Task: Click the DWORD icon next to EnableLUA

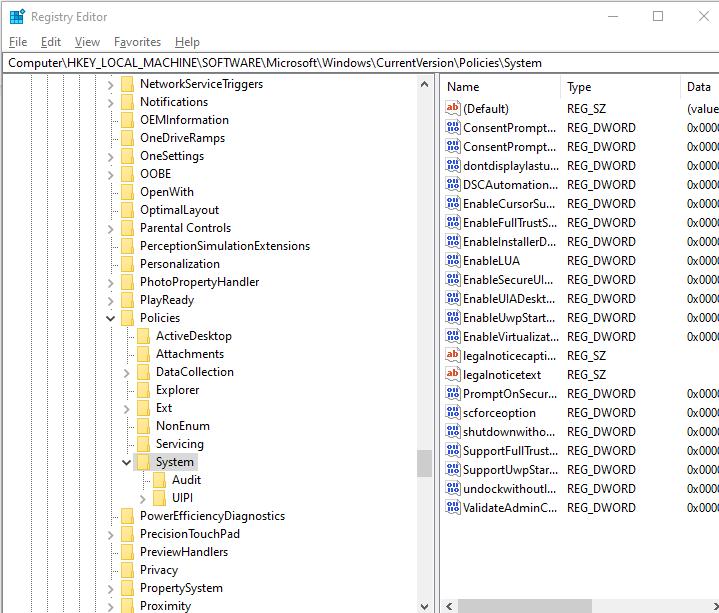Action: [x=453, y=260]
